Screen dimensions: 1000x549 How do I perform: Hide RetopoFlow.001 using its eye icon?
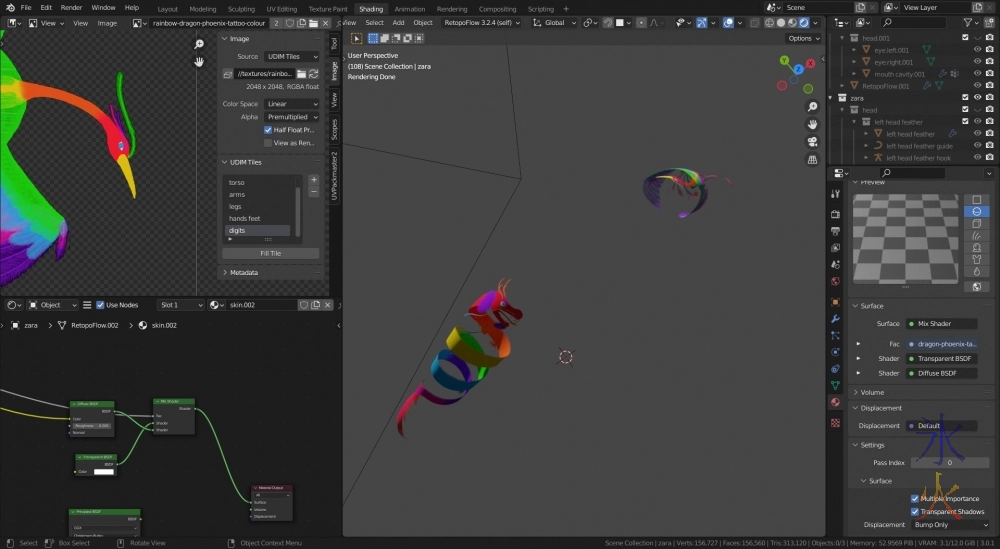point(977,86)
